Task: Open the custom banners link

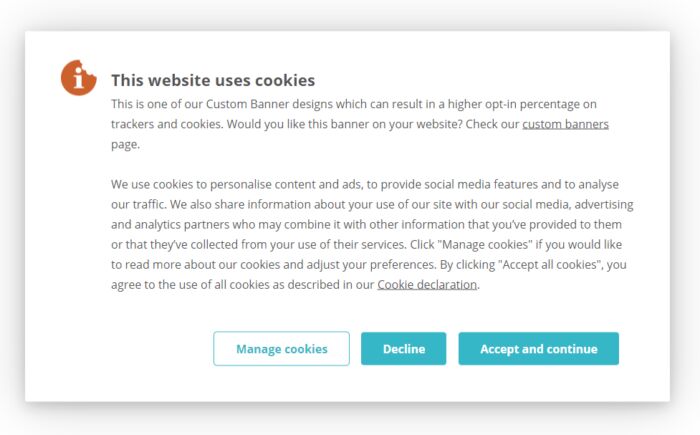Action: [565, 124]
